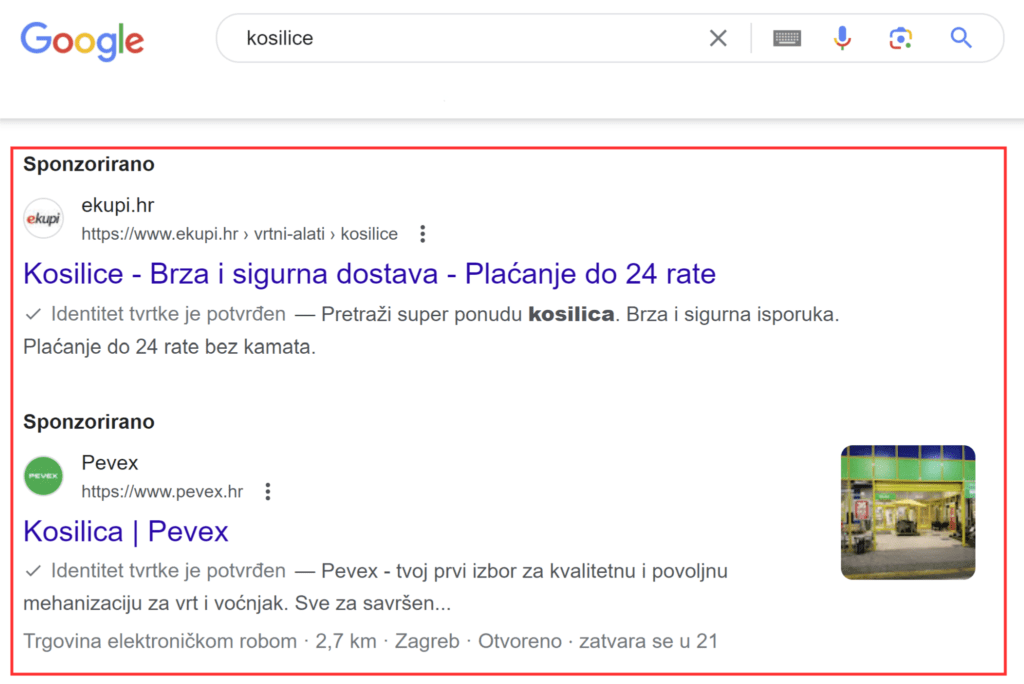This screenshot has width=1024, height=684.
Task: Click the ekupi.hr site name text
Action: pos(117,206)
